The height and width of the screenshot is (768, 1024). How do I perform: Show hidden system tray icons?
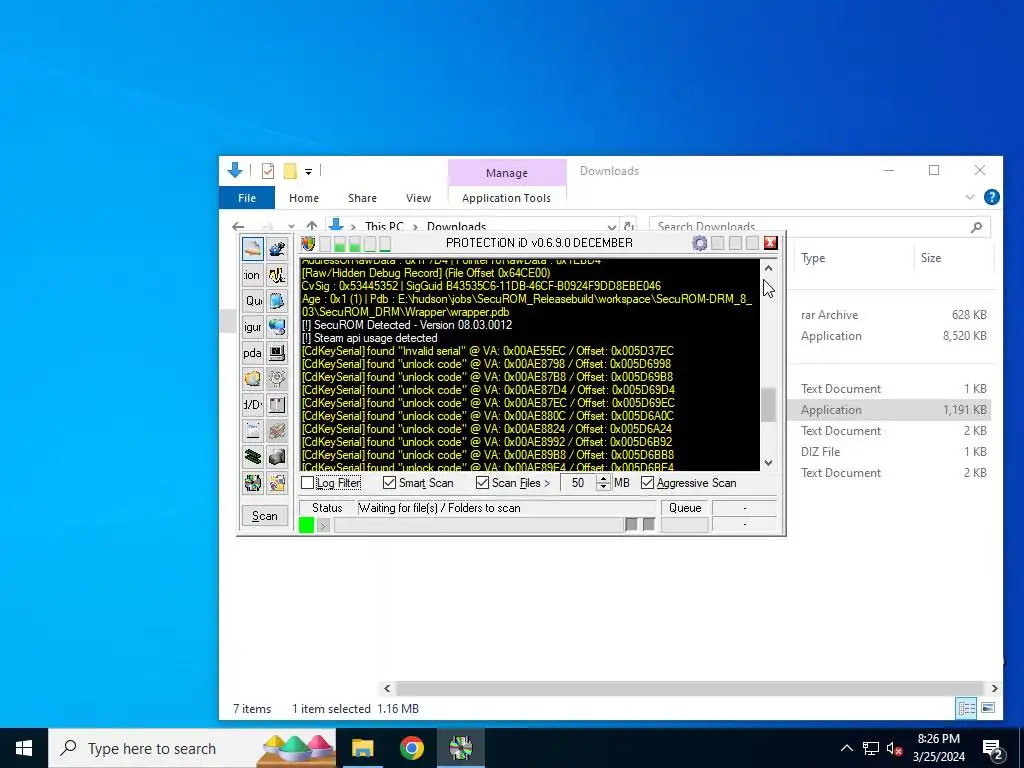846,748
